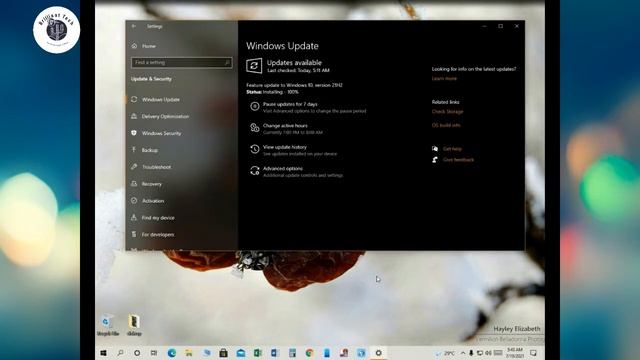The height and width of the screenshot is (360, 640).
Task: Click the OS build info link
Action: point(446,125)
